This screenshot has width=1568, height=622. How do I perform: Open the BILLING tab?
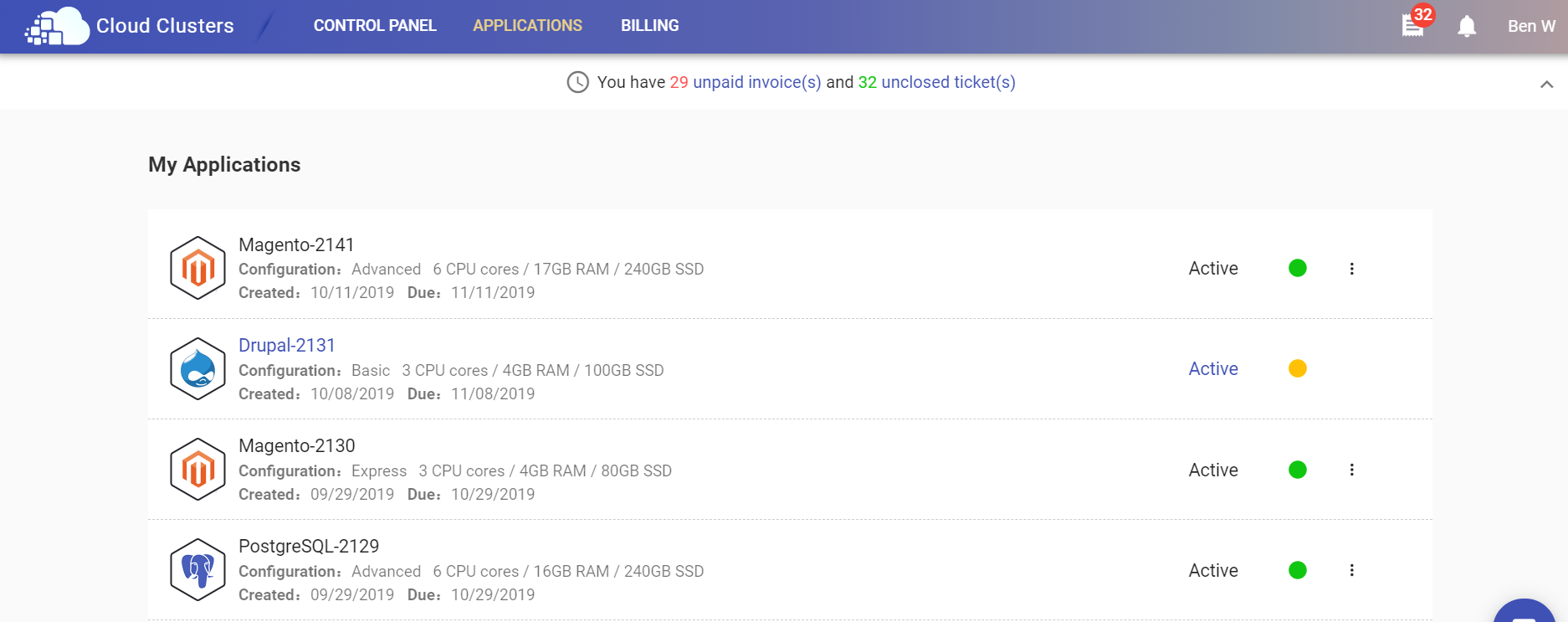point(649,26)
